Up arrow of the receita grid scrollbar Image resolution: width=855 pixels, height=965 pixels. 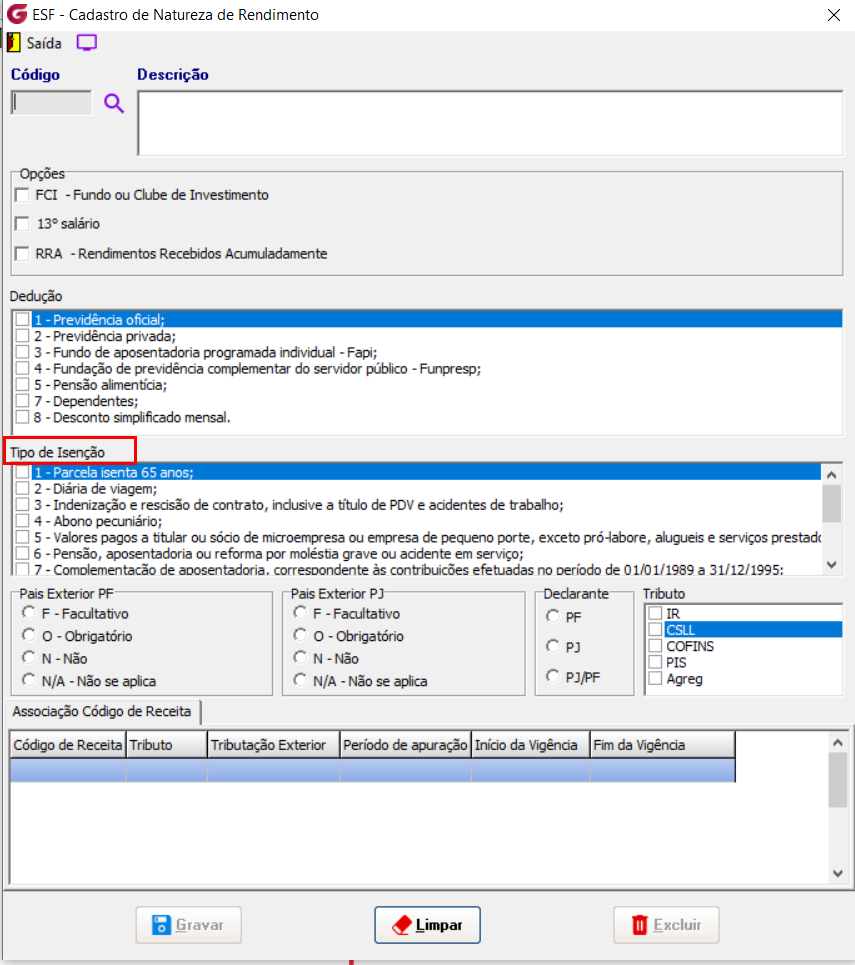(838, 743)
